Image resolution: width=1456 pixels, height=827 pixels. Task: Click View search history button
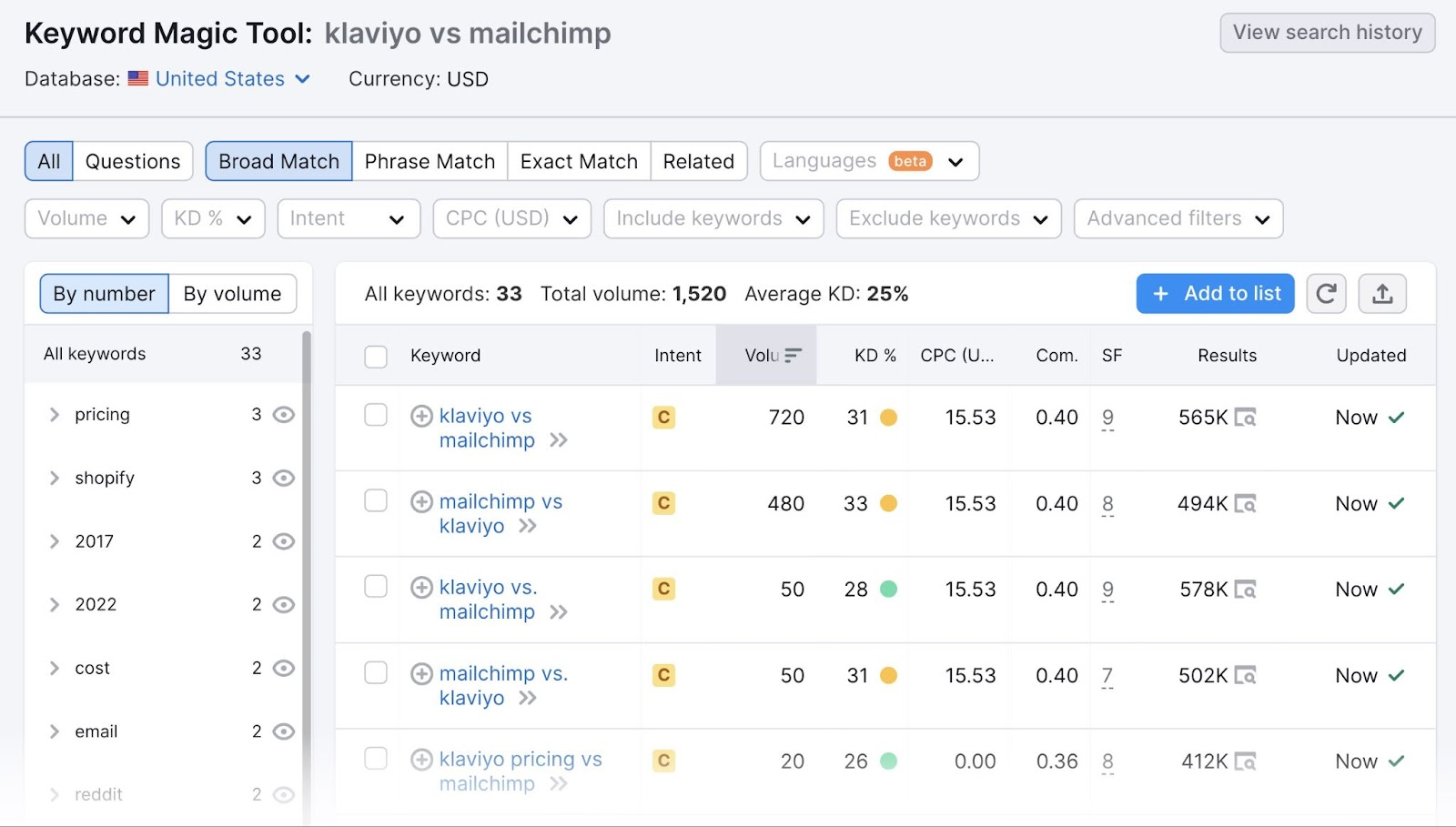pyautogui.click(x=1328, y=33)
